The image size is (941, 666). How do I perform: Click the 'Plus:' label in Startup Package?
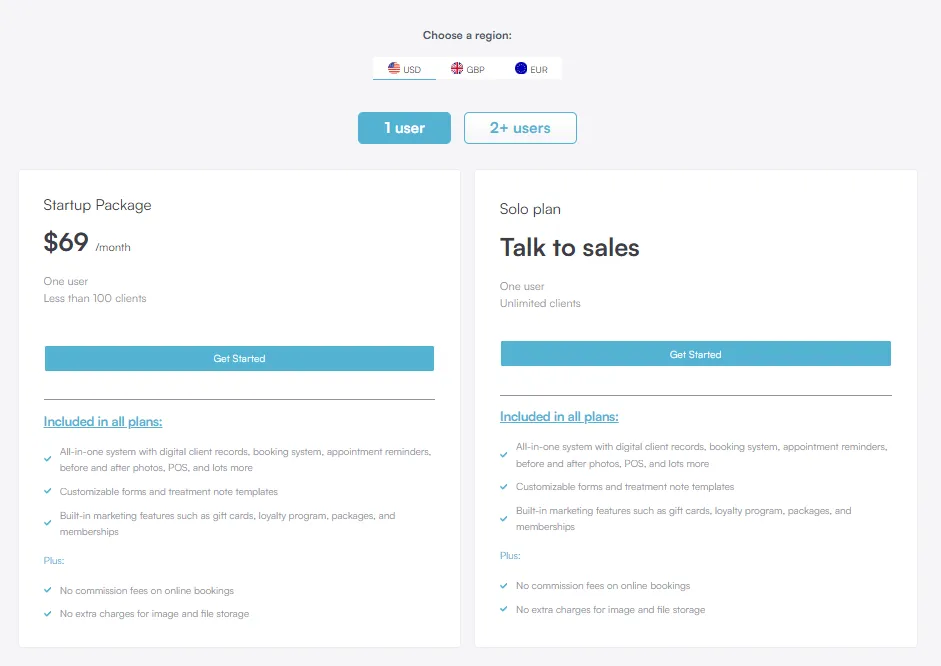point(53,560)
